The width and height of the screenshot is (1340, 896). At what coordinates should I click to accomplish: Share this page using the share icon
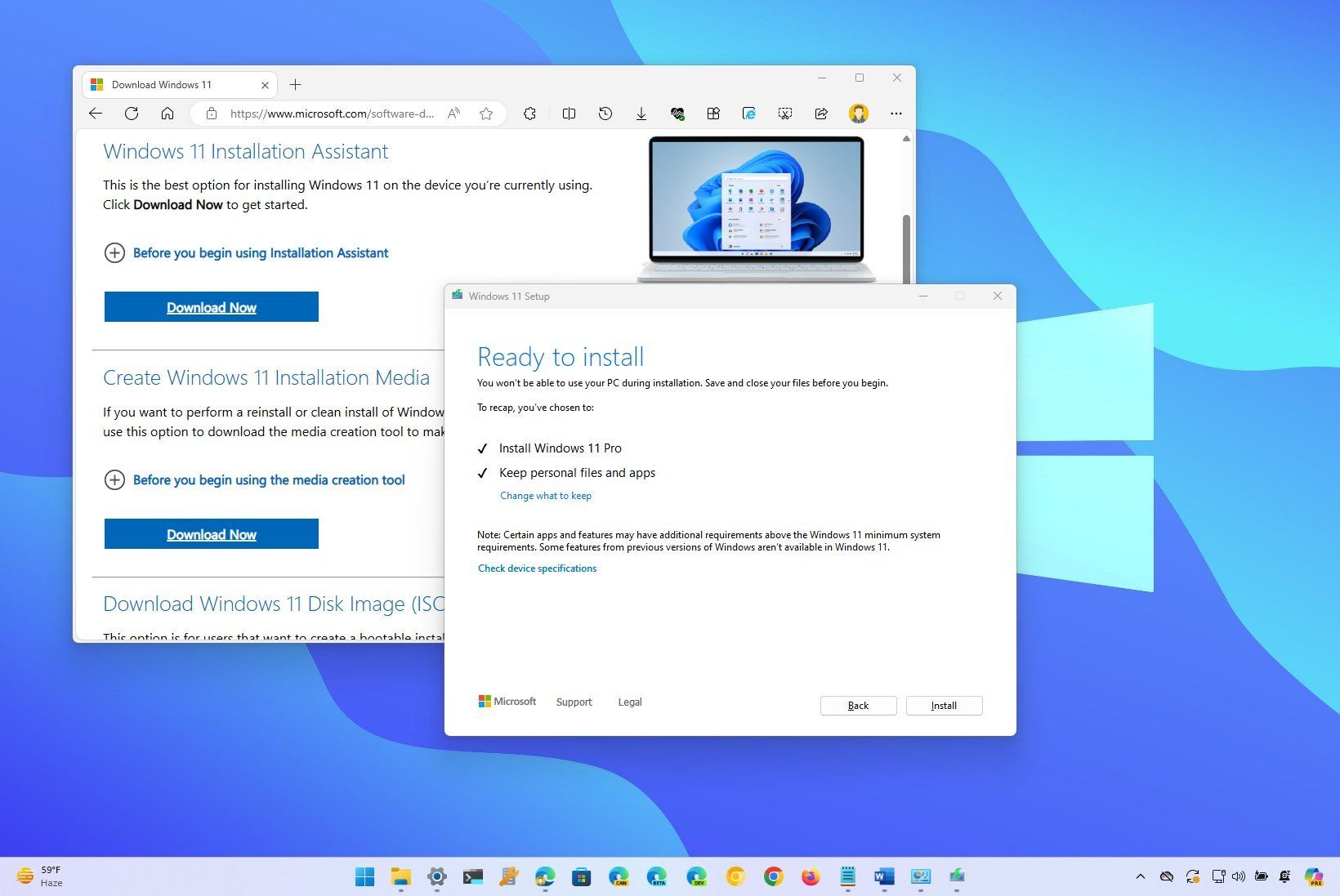[821, 114]
